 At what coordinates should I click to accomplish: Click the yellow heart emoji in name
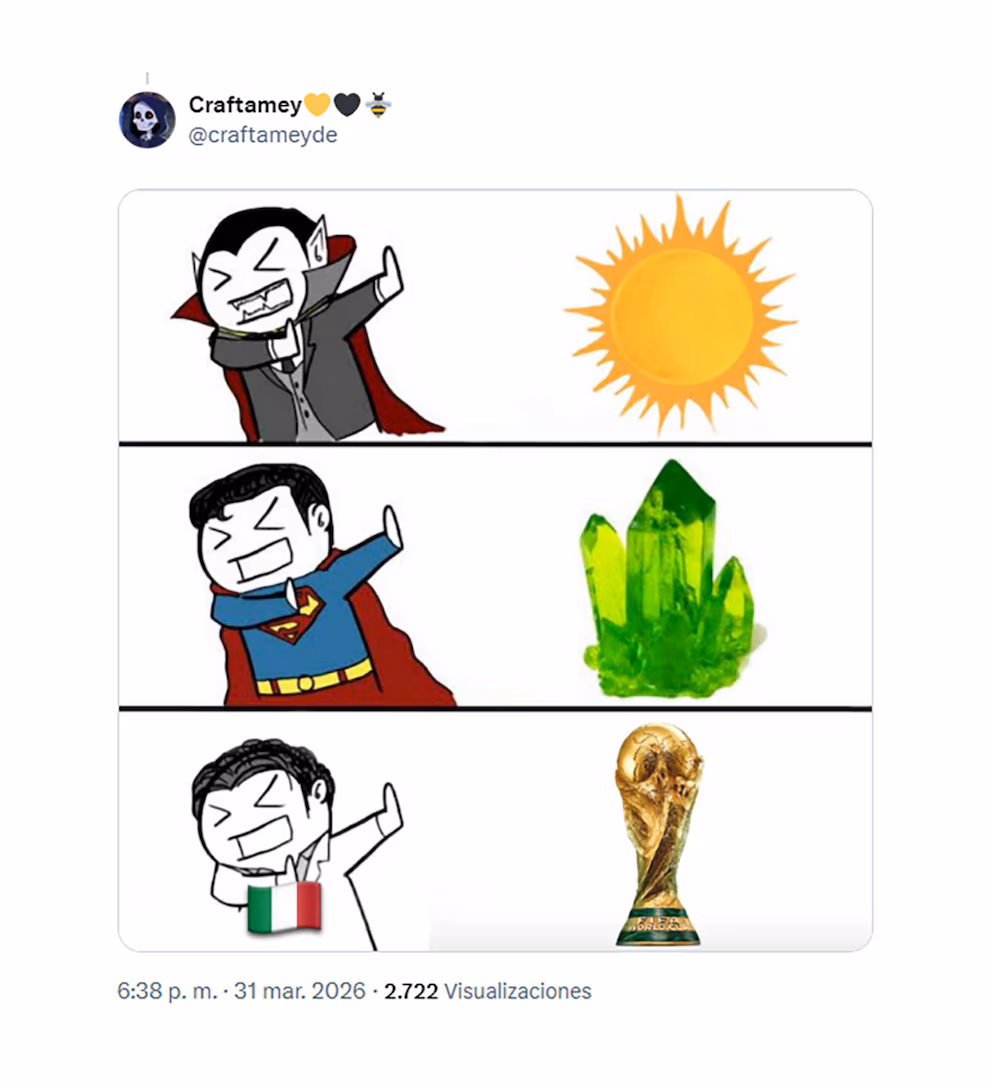[317, 105]
